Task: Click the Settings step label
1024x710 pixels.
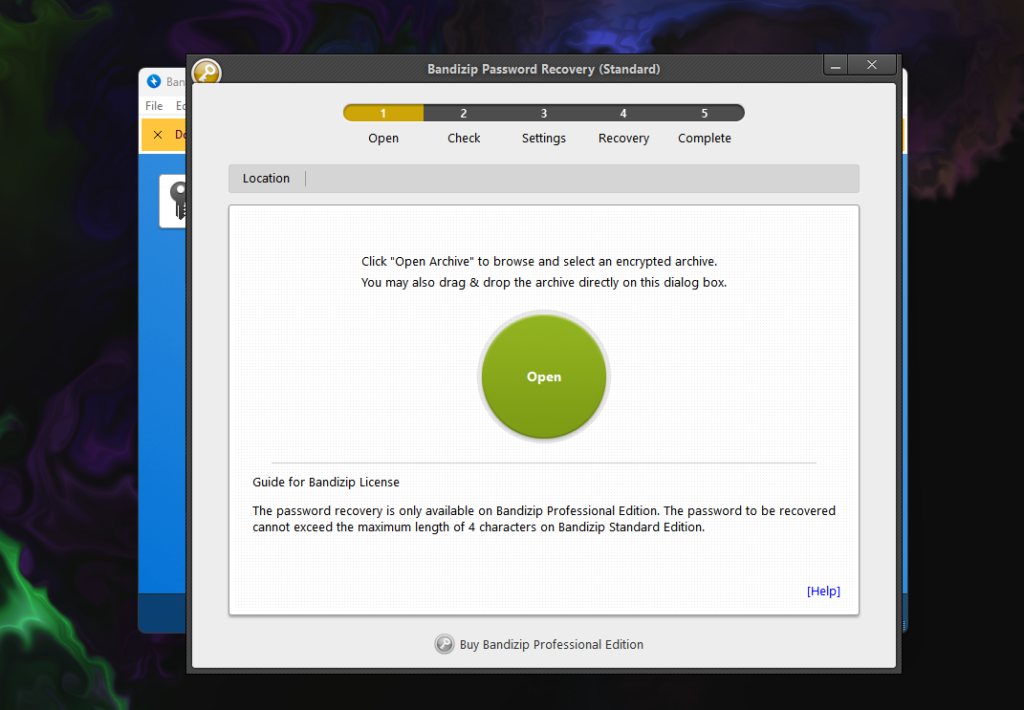Action: coord(544,138)
